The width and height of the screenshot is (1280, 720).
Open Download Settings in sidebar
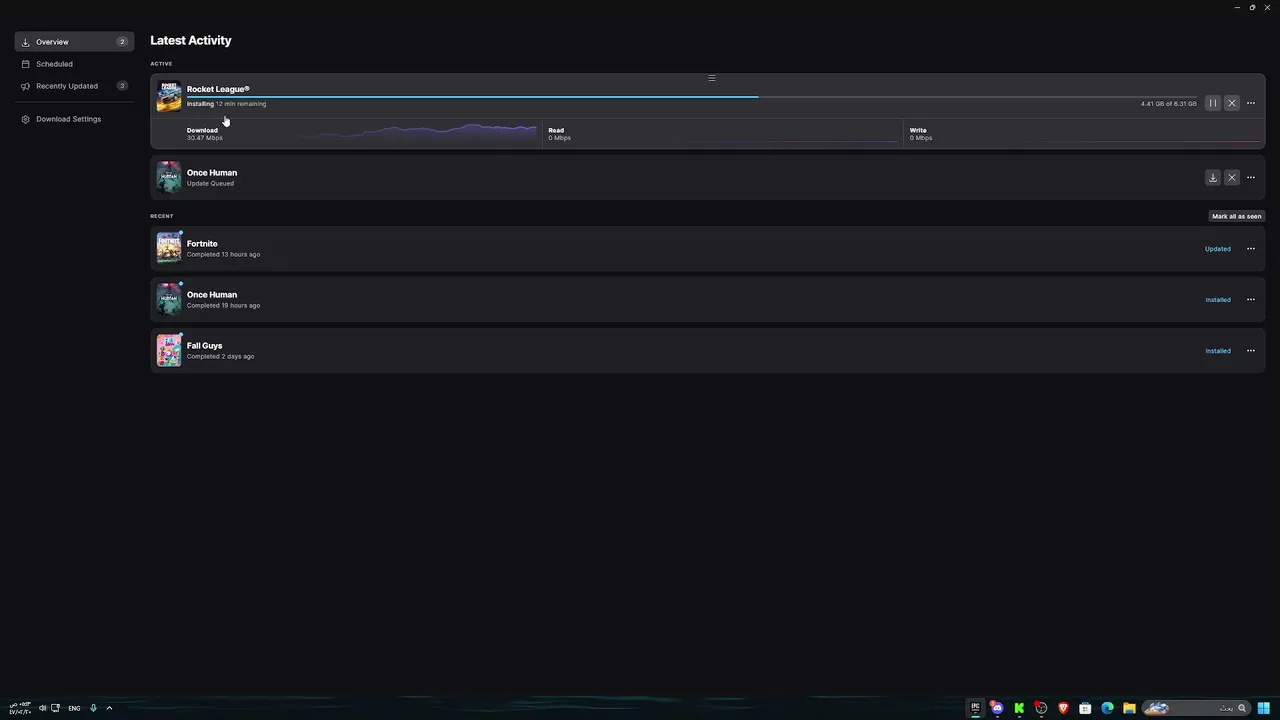pos(74,119)
